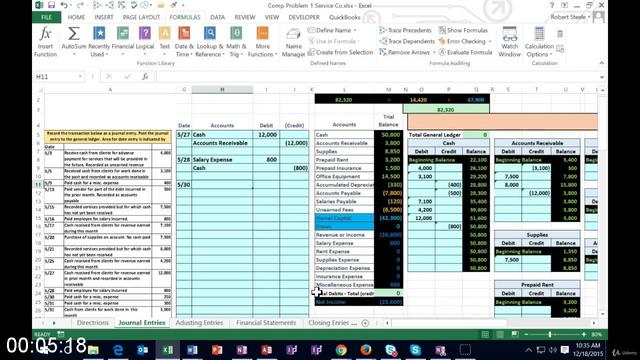Image resolution: width=640 pixels, height=360 pixels.
Task: Open Math & Trig functions
Action: (x=236, y=42)
